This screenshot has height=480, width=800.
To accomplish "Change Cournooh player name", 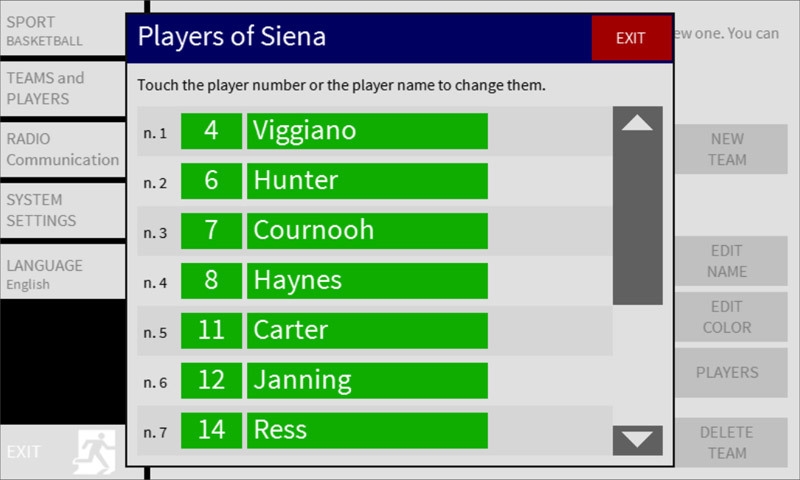I will click(x=367, y=231).
